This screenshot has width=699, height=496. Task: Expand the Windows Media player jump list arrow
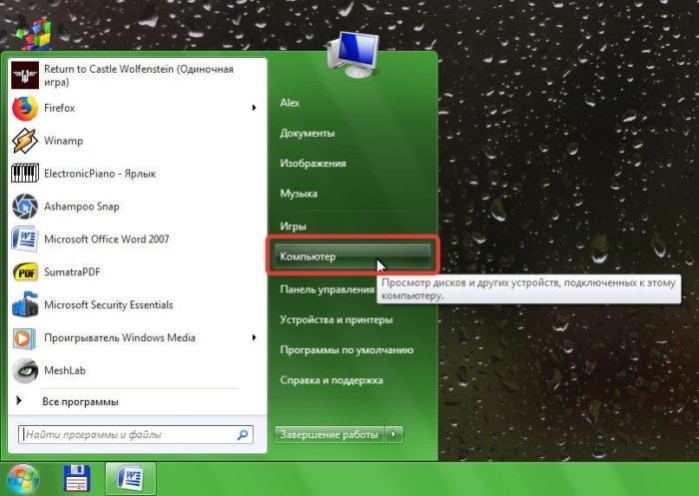coord(254,338)
